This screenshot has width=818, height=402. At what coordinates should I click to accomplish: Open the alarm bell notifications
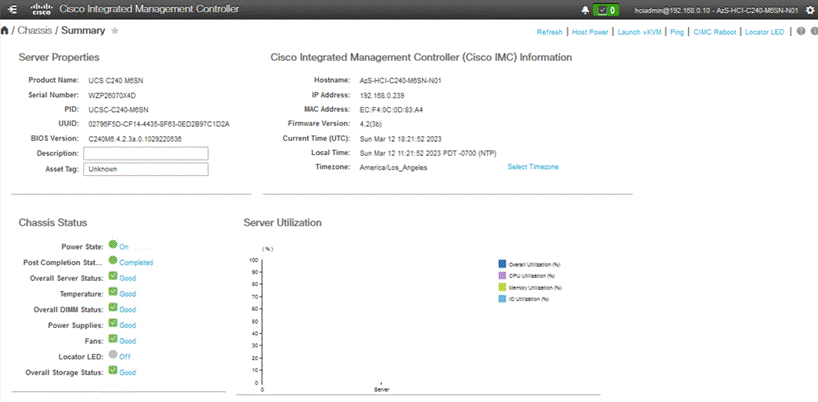pyautogui.click(x=585, y=10)
